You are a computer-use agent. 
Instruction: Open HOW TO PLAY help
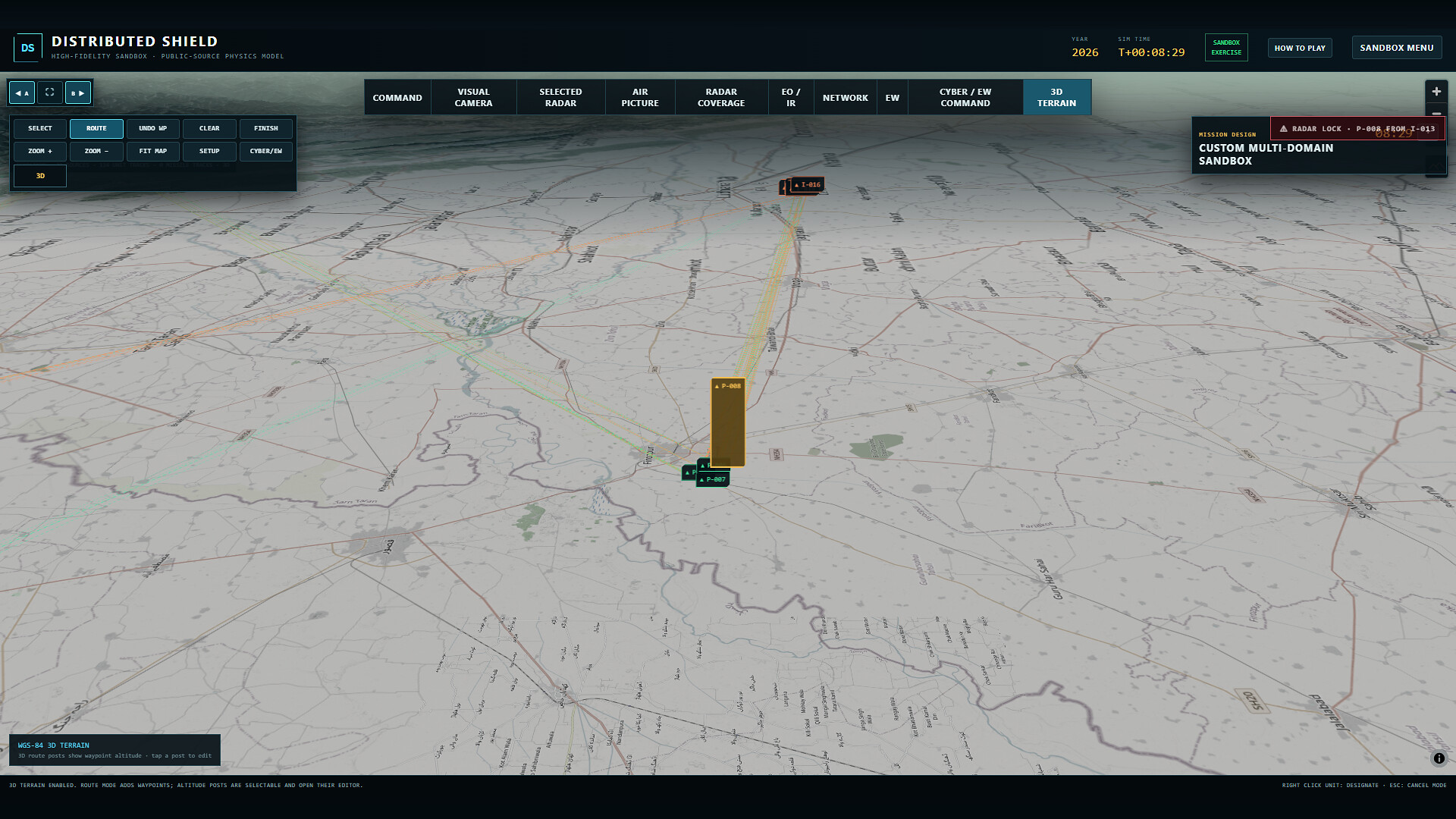coord(1300,48)
